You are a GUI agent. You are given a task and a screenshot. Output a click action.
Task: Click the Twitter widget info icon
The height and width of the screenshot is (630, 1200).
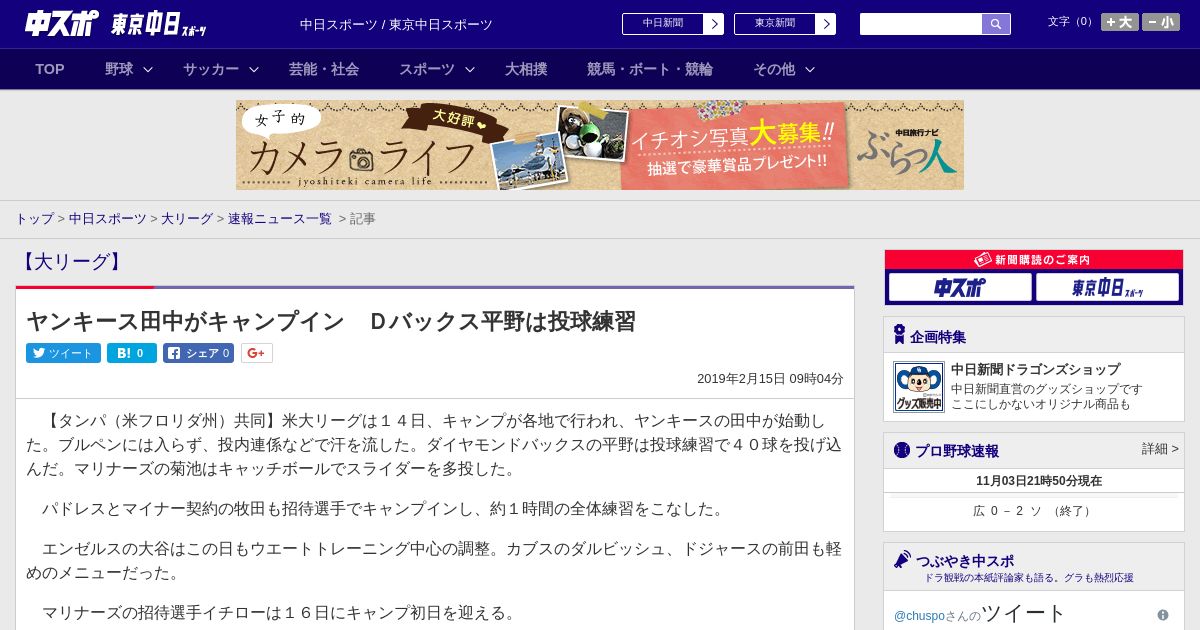(1163, 615)
